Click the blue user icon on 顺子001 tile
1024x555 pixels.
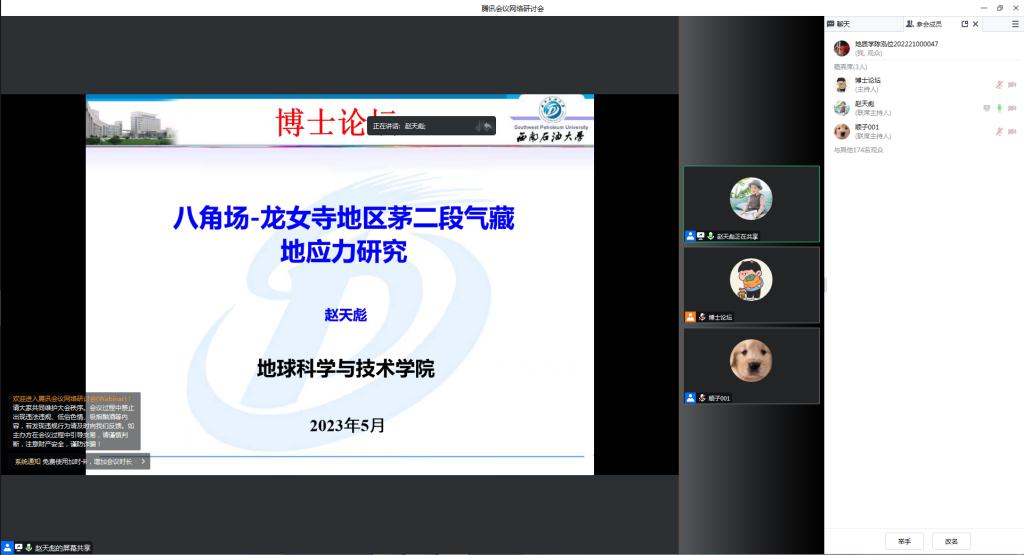[690, 398]
